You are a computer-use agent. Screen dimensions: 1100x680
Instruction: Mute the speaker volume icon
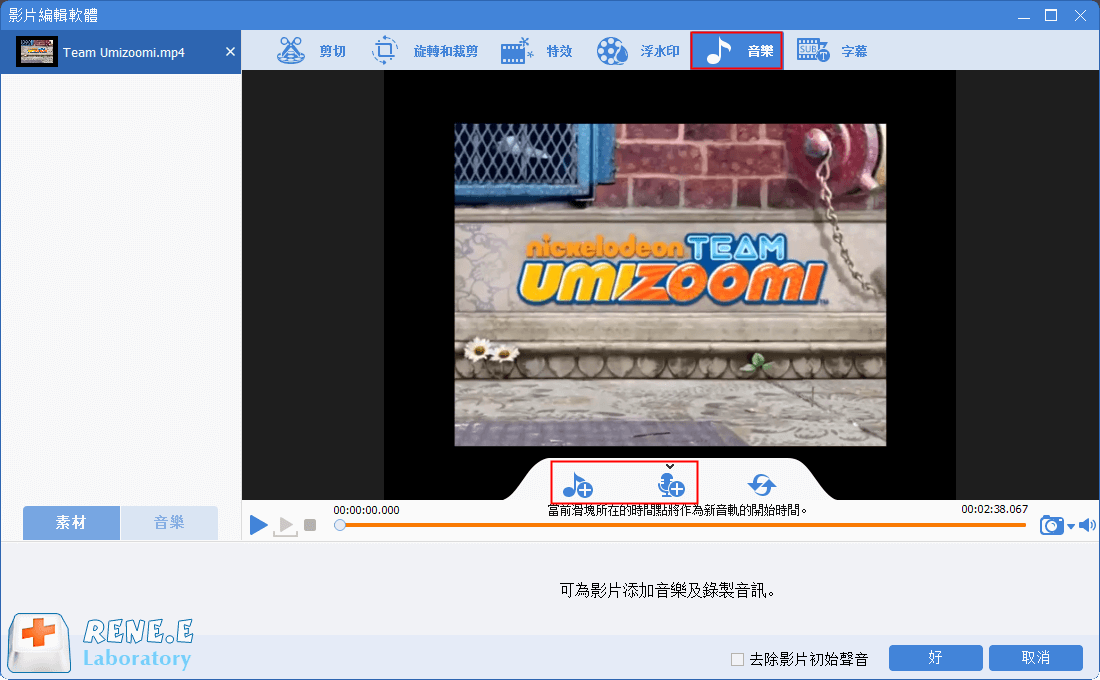click(x=1087, y=525)
